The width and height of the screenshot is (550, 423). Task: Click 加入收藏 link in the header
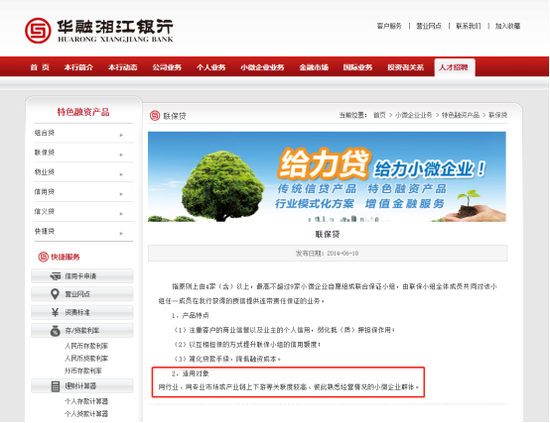[x=508, y=26]
